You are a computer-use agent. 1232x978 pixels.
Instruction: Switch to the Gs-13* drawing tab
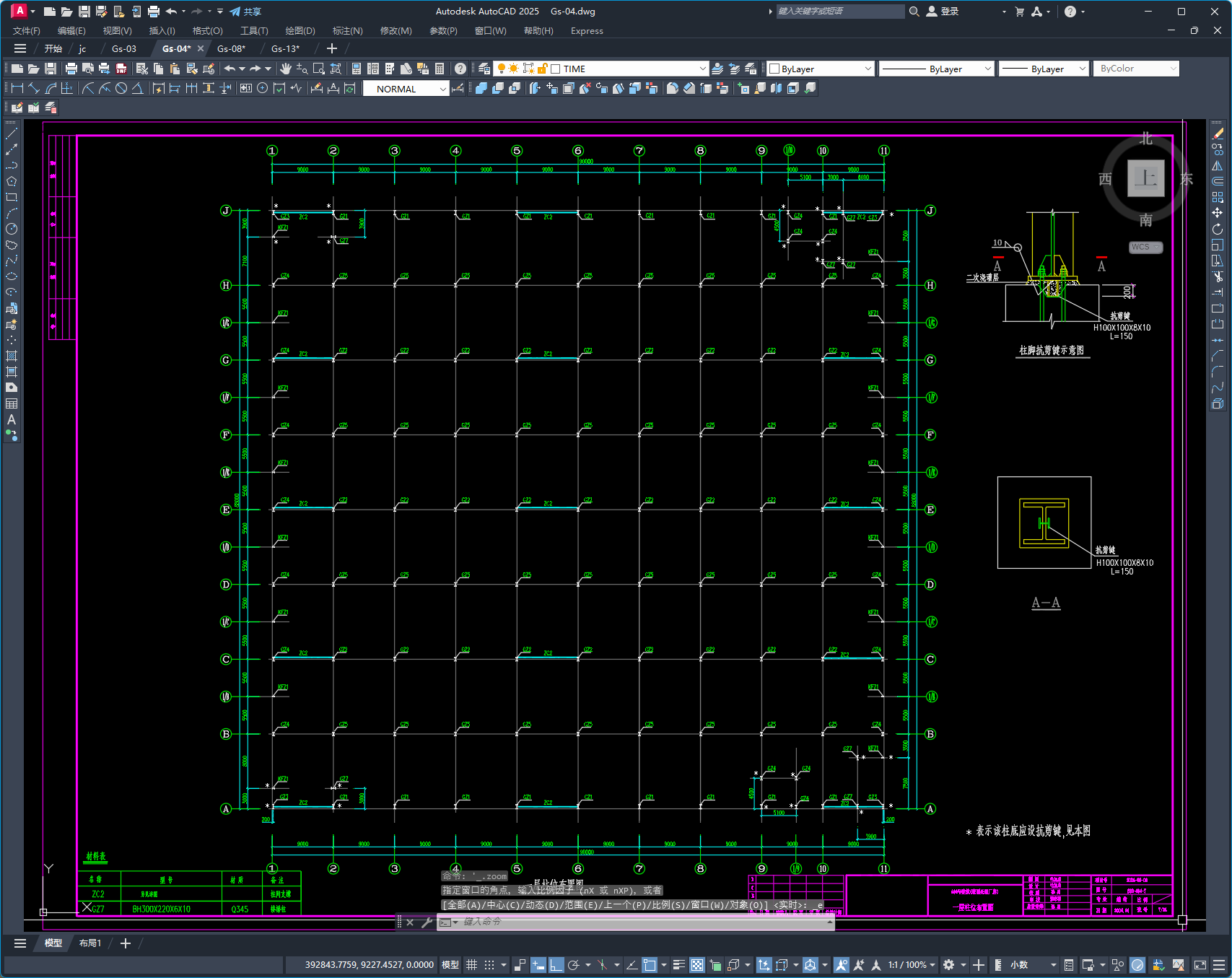click(x=285, y=48)
